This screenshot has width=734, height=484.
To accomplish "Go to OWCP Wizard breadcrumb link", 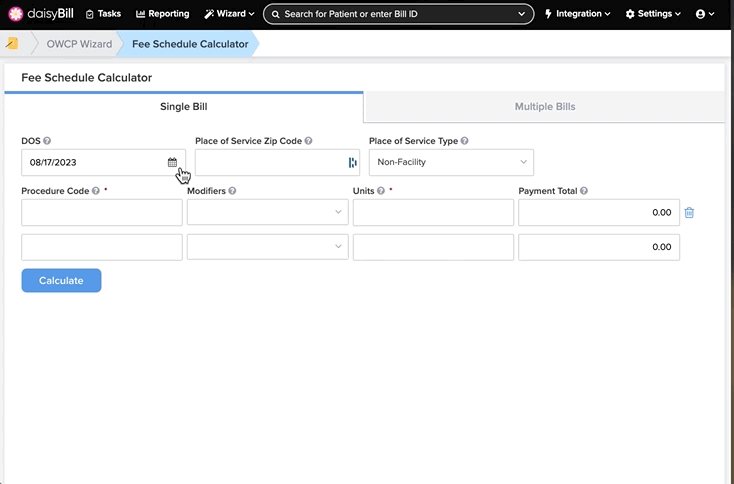I will coord(79,44).
